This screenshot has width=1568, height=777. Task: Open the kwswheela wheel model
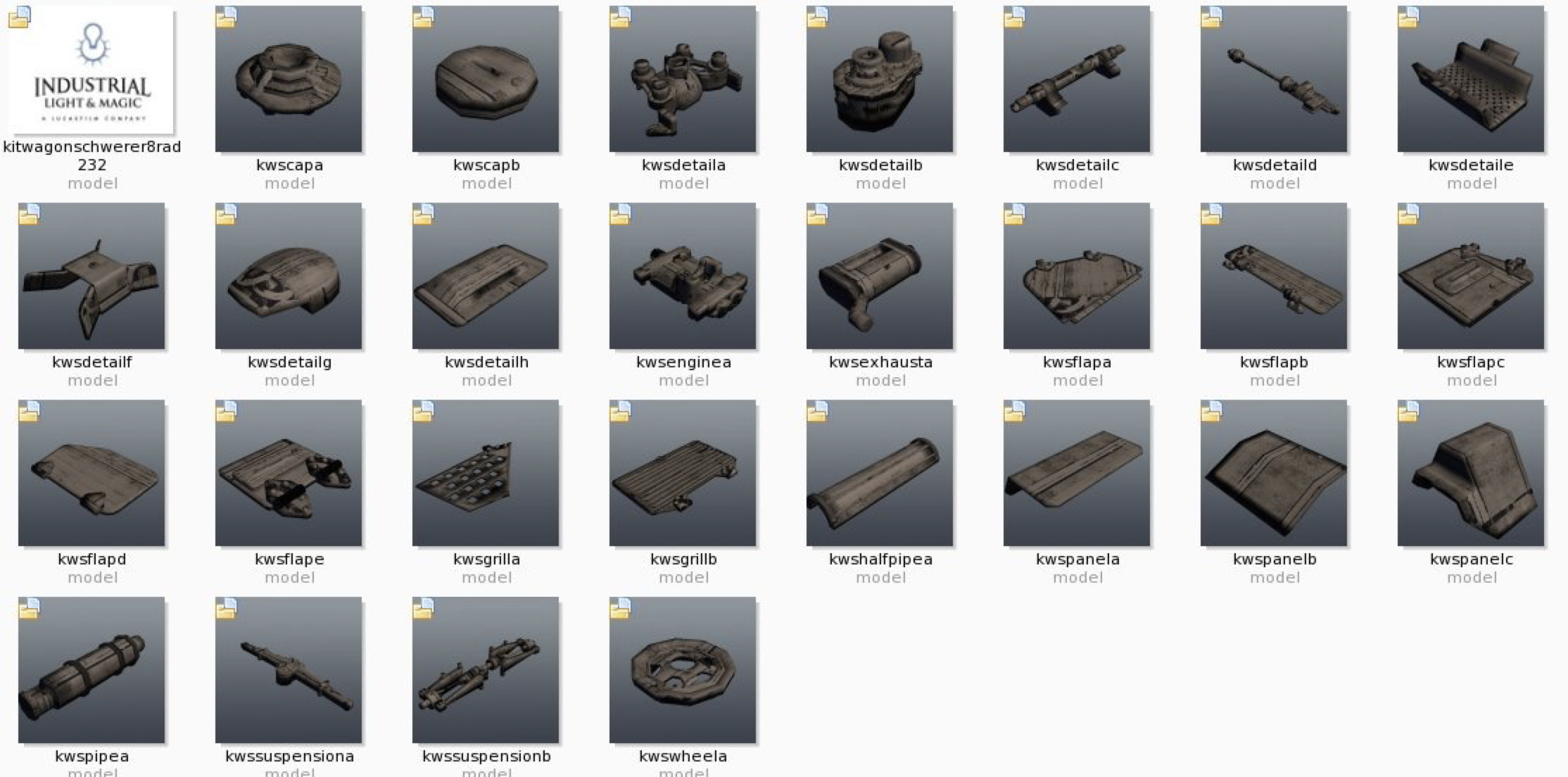[683, 670]
